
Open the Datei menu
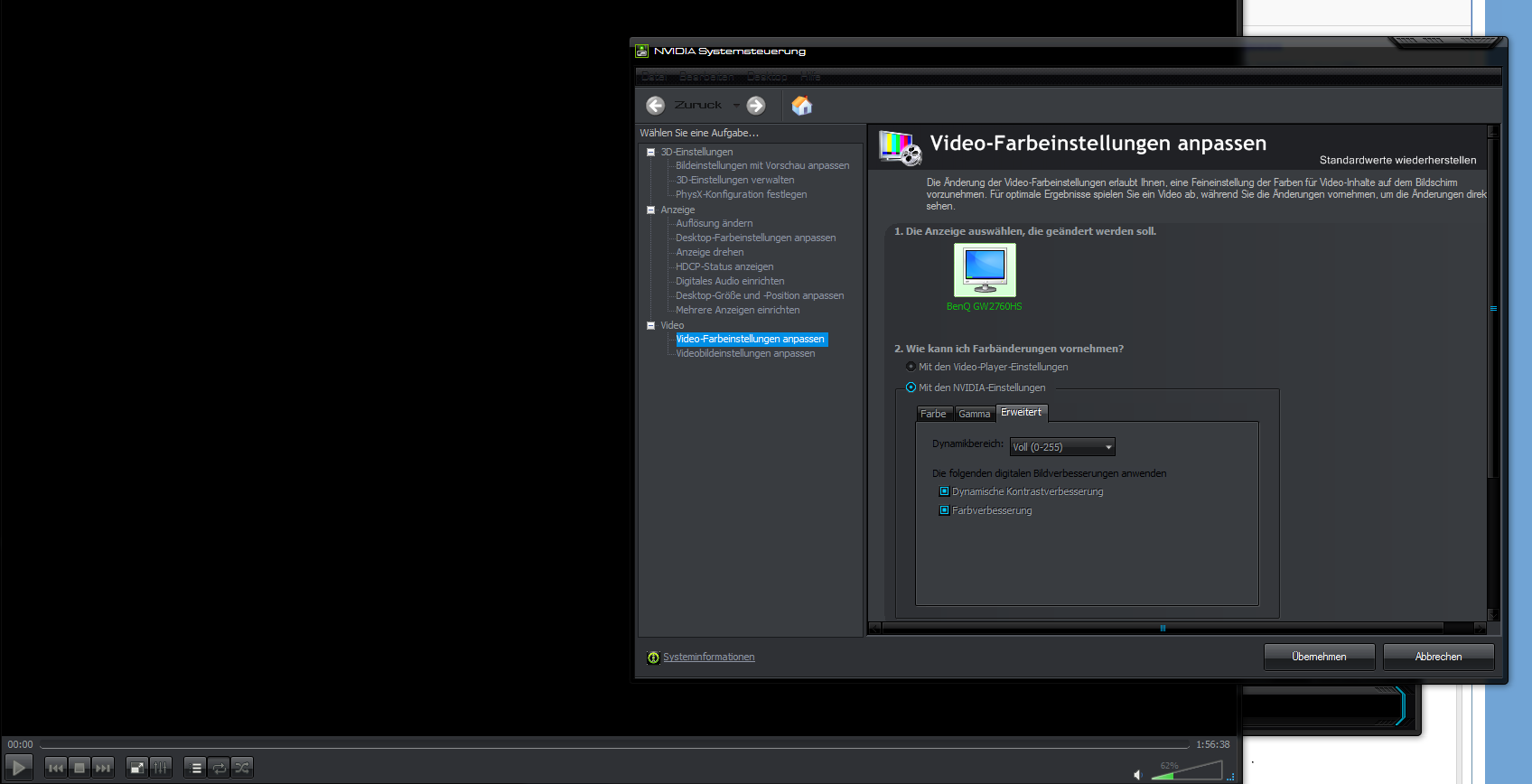click(x=655, y=77)
